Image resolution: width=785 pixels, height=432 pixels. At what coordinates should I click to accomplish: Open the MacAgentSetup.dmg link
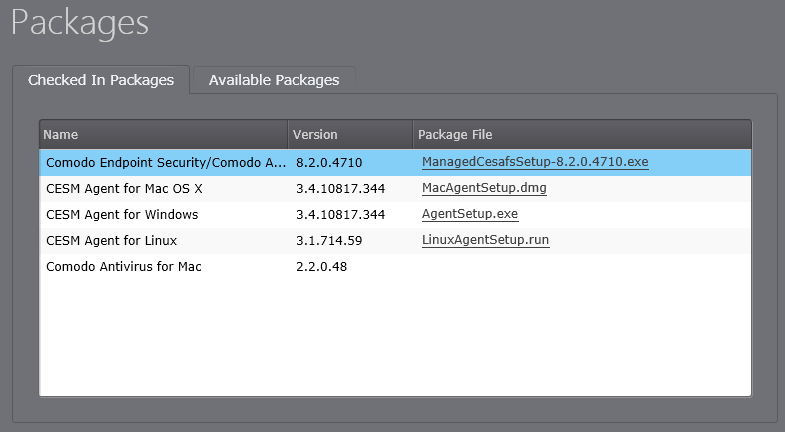484,188
